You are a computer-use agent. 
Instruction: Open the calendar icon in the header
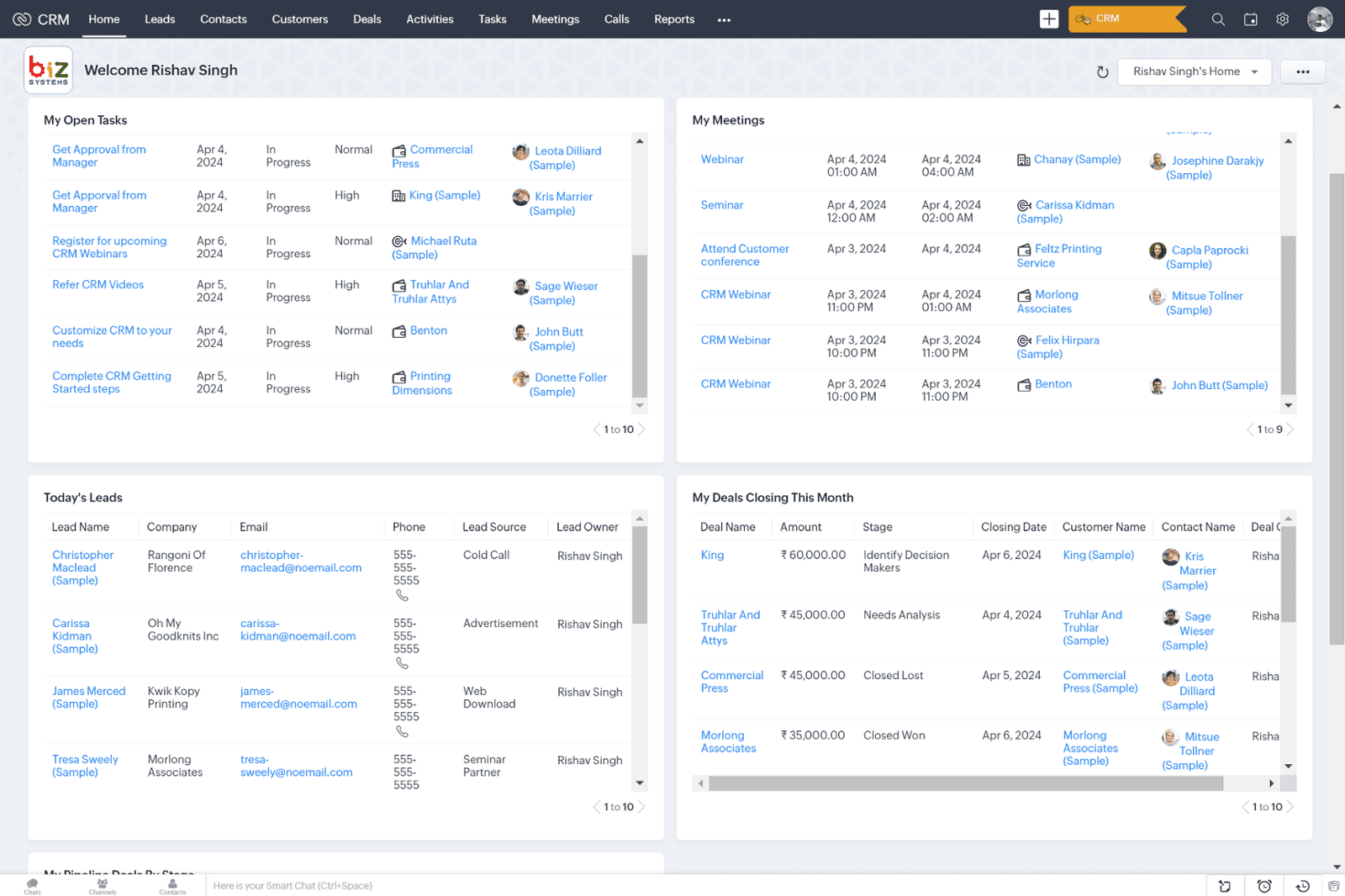pyautogui.click(x=1250, y=19)
